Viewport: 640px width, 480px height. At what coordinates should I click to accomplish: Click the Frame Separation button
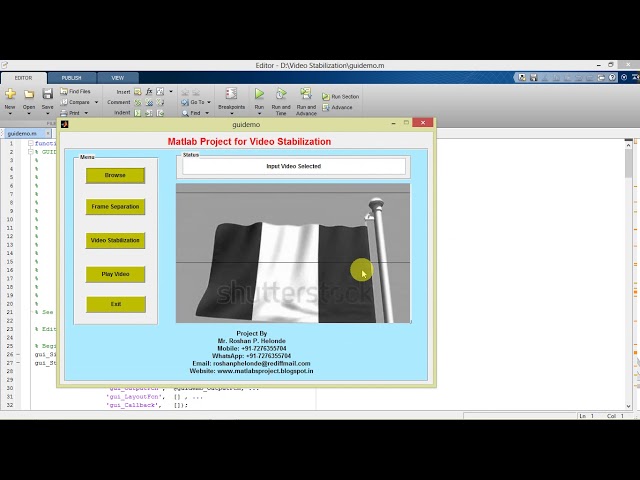[115, 207]
